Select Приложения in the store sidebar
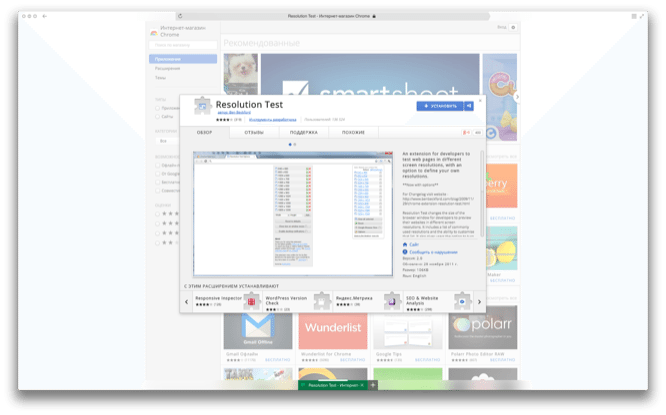Image resolution: width=666 pixels, height=415 pixels. click(183, 59)
